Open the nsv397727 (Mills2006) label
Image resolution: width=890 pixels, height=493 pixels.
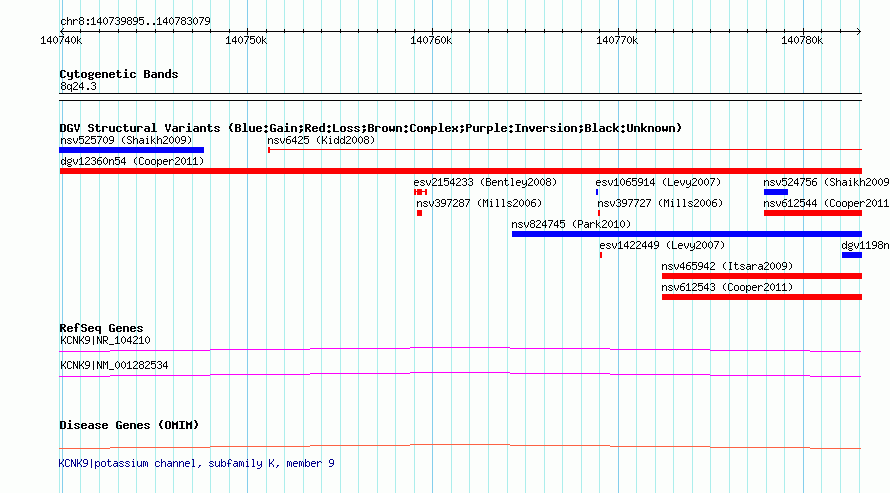tap(660, 203)
